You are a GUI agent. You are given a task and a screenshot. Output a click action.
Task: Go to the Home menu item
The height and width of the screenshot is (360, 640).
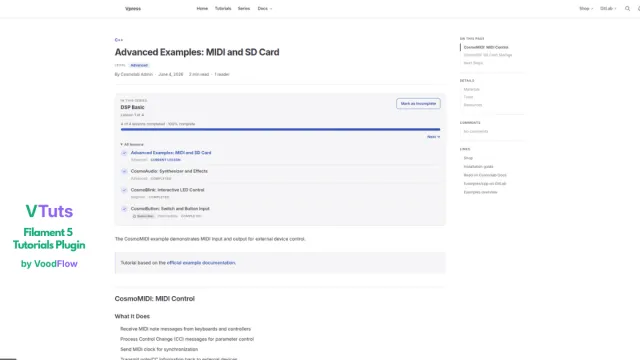(x=202, y=9)
